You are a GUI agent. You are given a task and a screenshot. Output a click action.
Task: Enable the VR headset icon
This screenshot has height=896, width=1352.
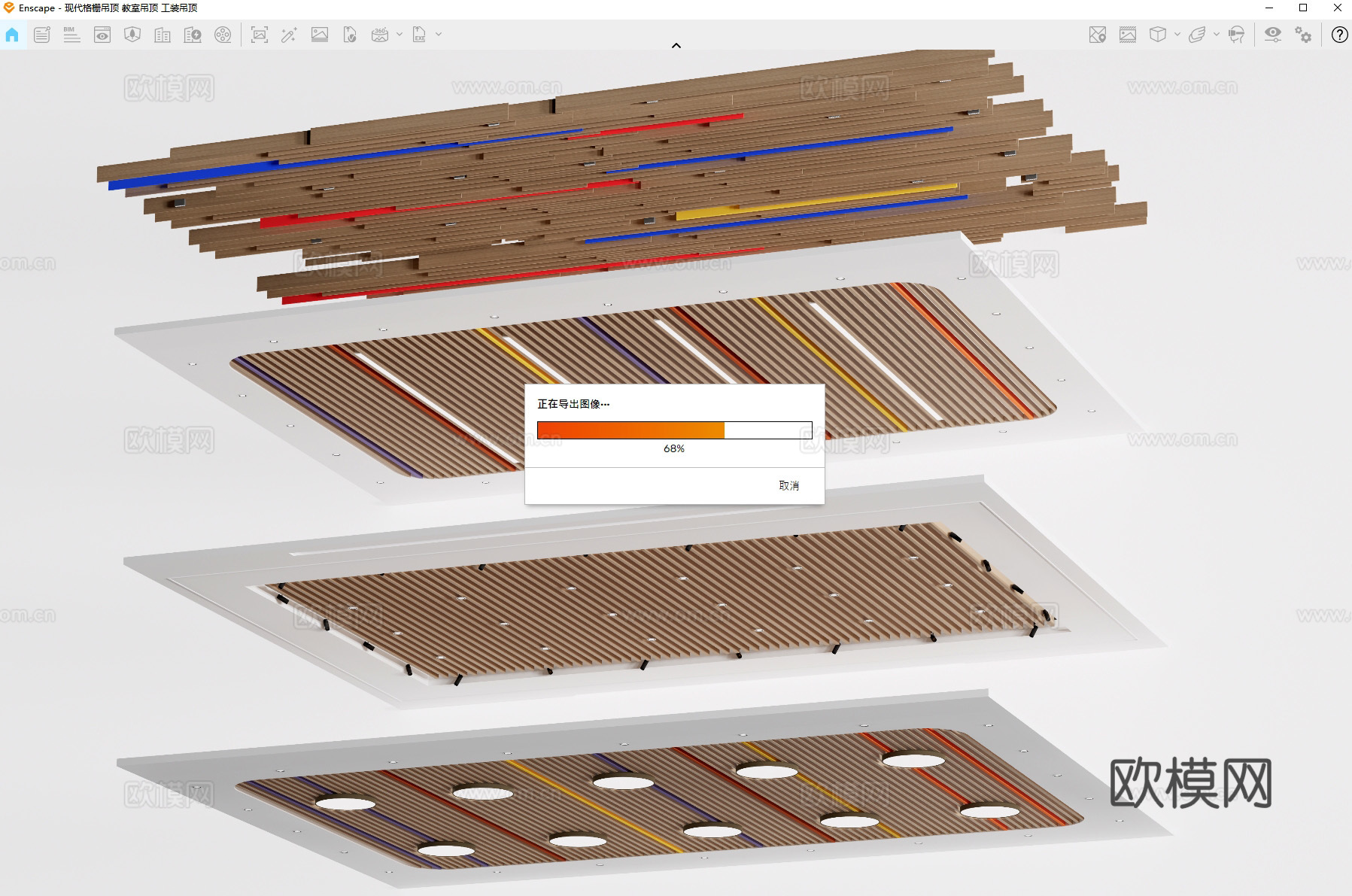(x=1236, y=35)
